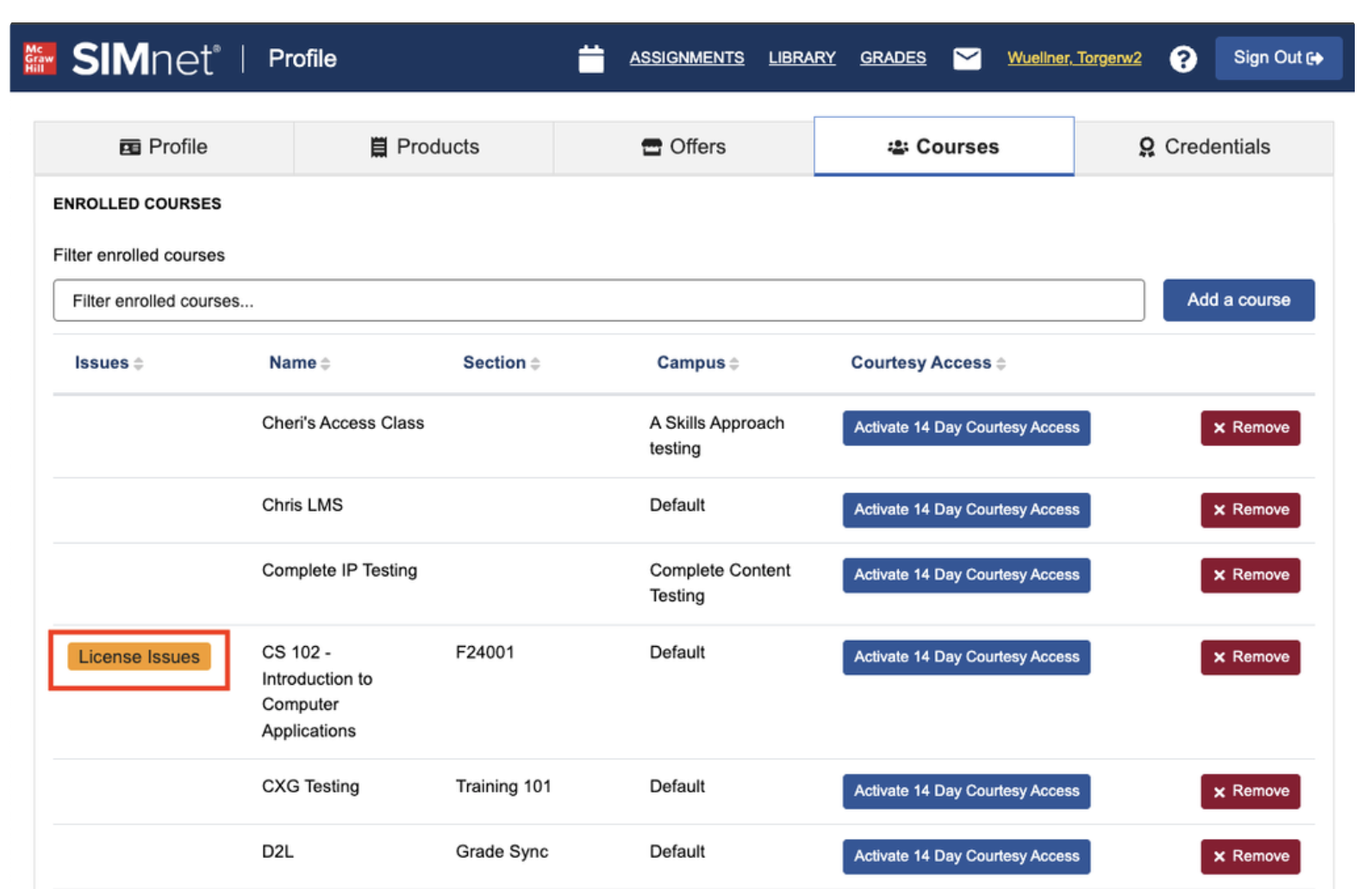Sort courses by the Name column
Screen dimensions: 1372x889
[x=298, y=363]
